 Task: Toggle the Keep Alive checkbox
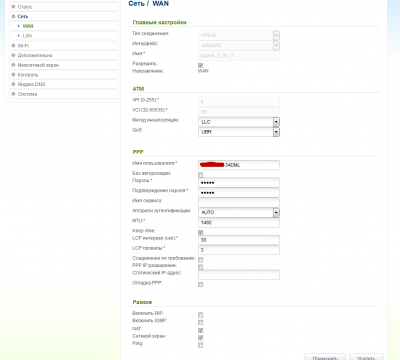coord(201,232)
